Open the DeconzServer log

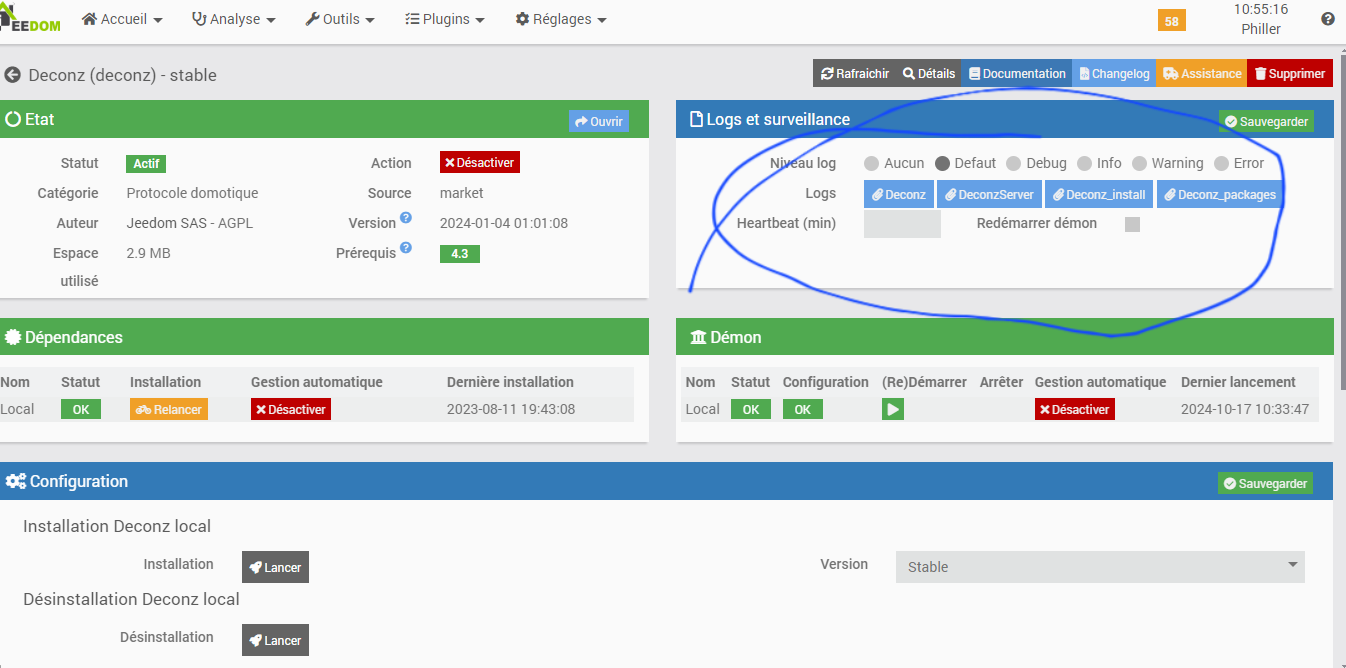[989, 194]
